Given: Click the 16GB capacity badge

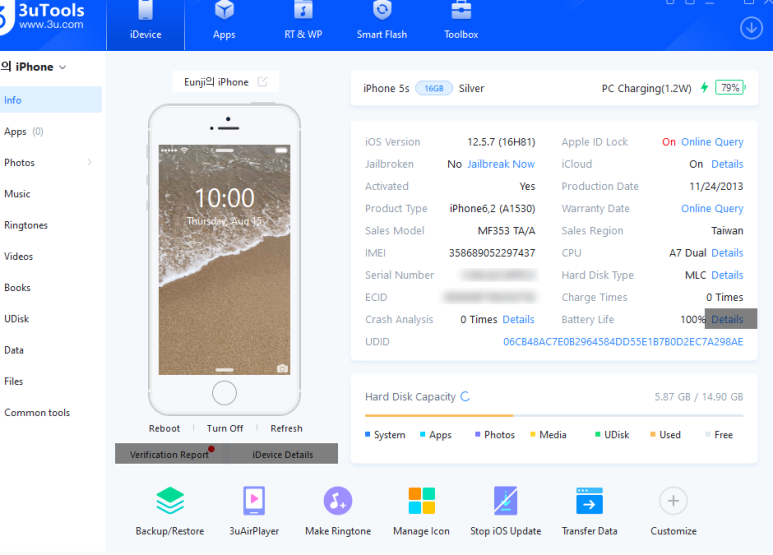Looking at the screenshot, I should click(434, 88).
